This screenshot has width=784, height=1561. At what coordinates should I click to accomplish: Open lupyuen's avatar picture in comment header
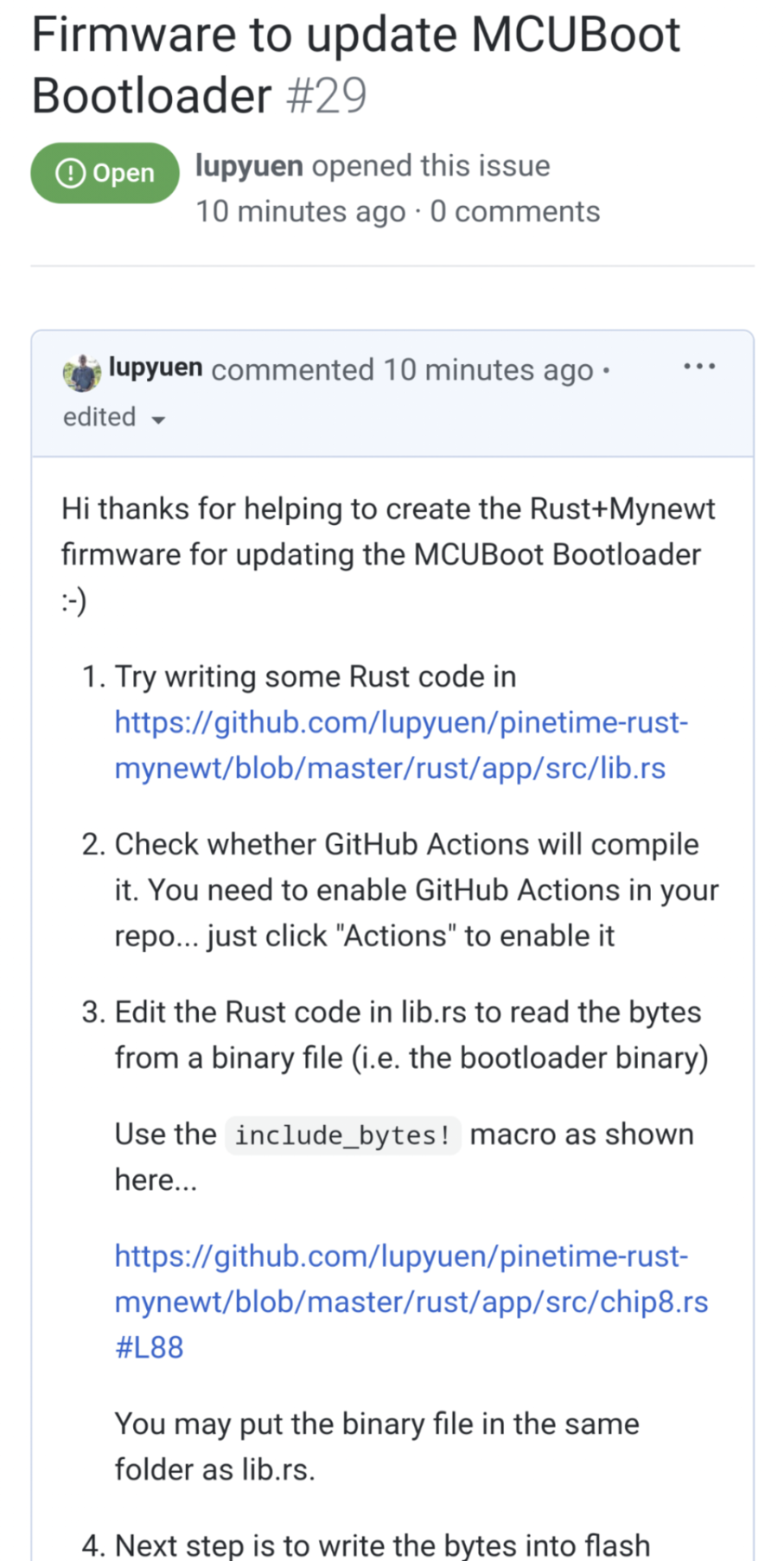(x=81, y=372)
